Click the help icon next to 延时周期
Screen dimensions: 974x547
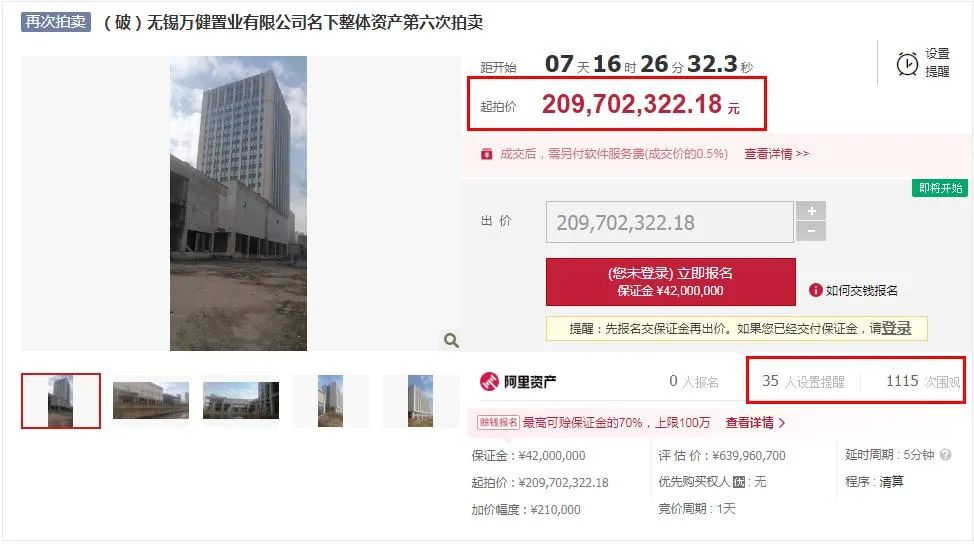[945, 454]
